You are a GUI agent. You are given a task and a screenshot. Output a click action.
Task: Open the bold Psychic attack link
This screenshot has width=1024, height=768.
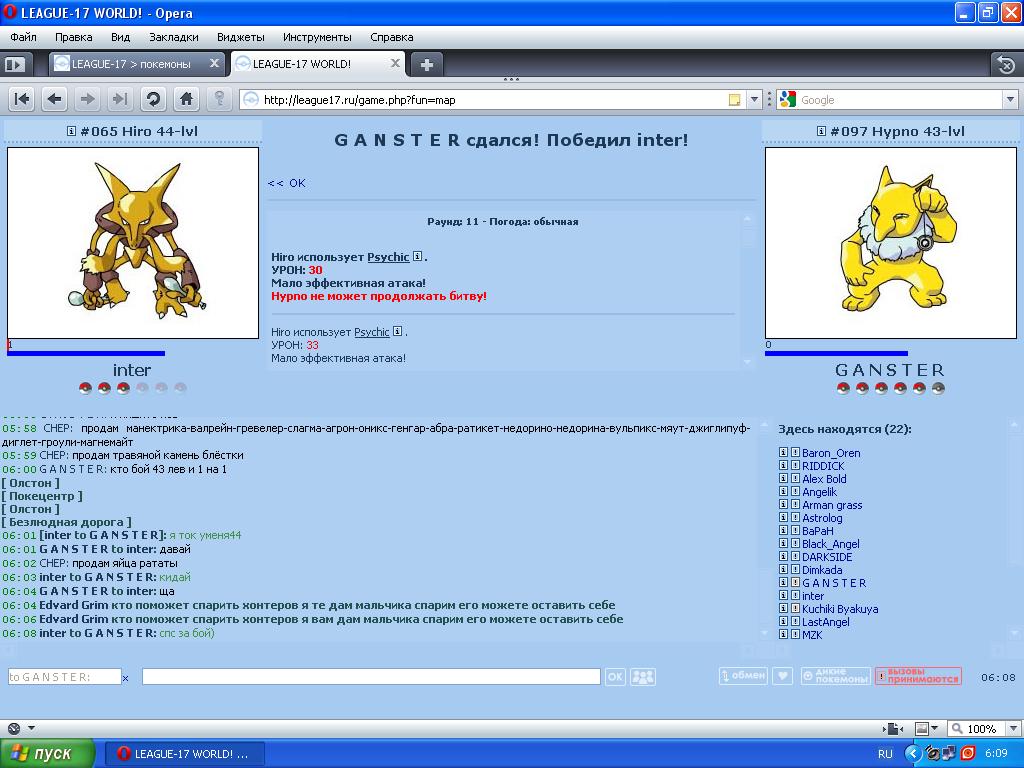pos(389,257)
